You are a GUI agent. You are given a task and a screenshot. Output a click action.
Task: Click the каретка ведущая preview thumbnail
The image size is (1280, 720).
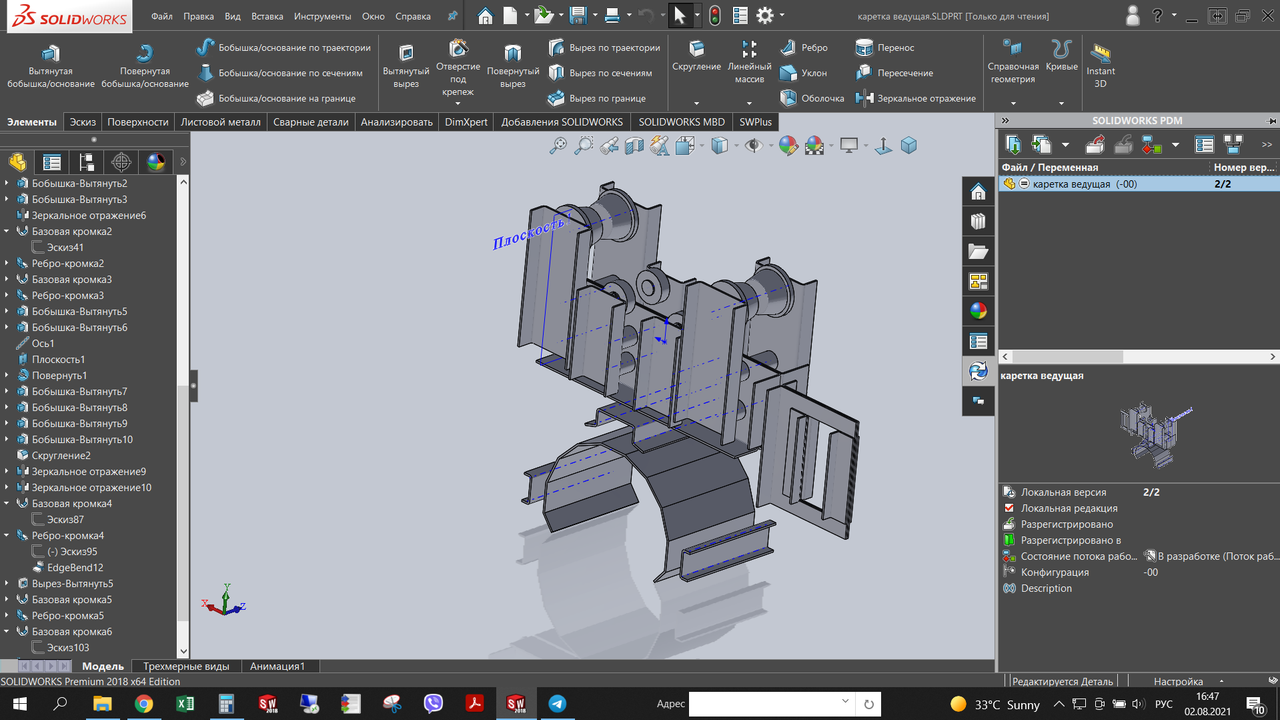(1154, 433)
